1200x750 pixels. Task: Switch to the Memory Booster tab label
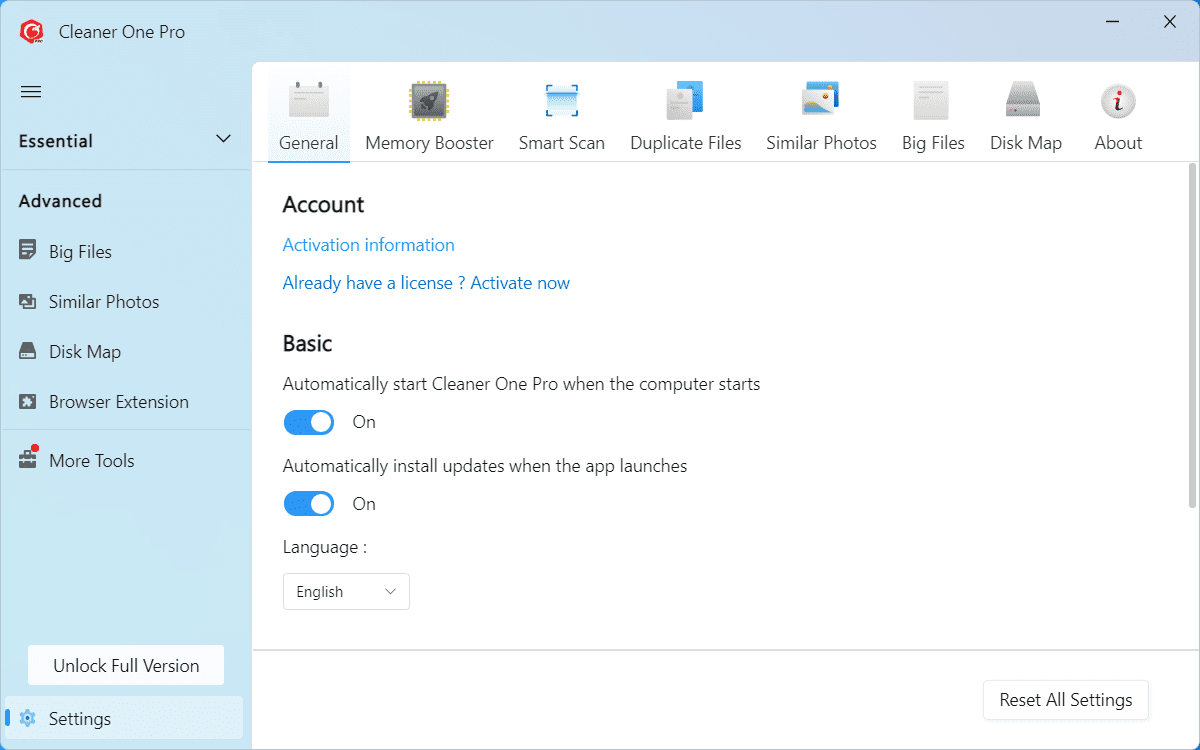[429, 143]
